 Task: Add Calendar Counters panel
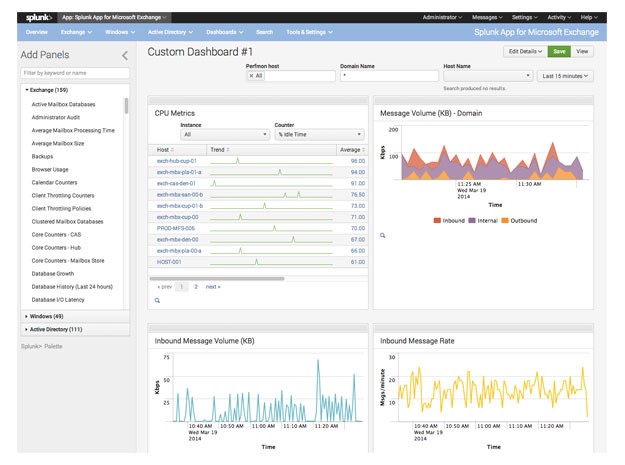[54, 182]
